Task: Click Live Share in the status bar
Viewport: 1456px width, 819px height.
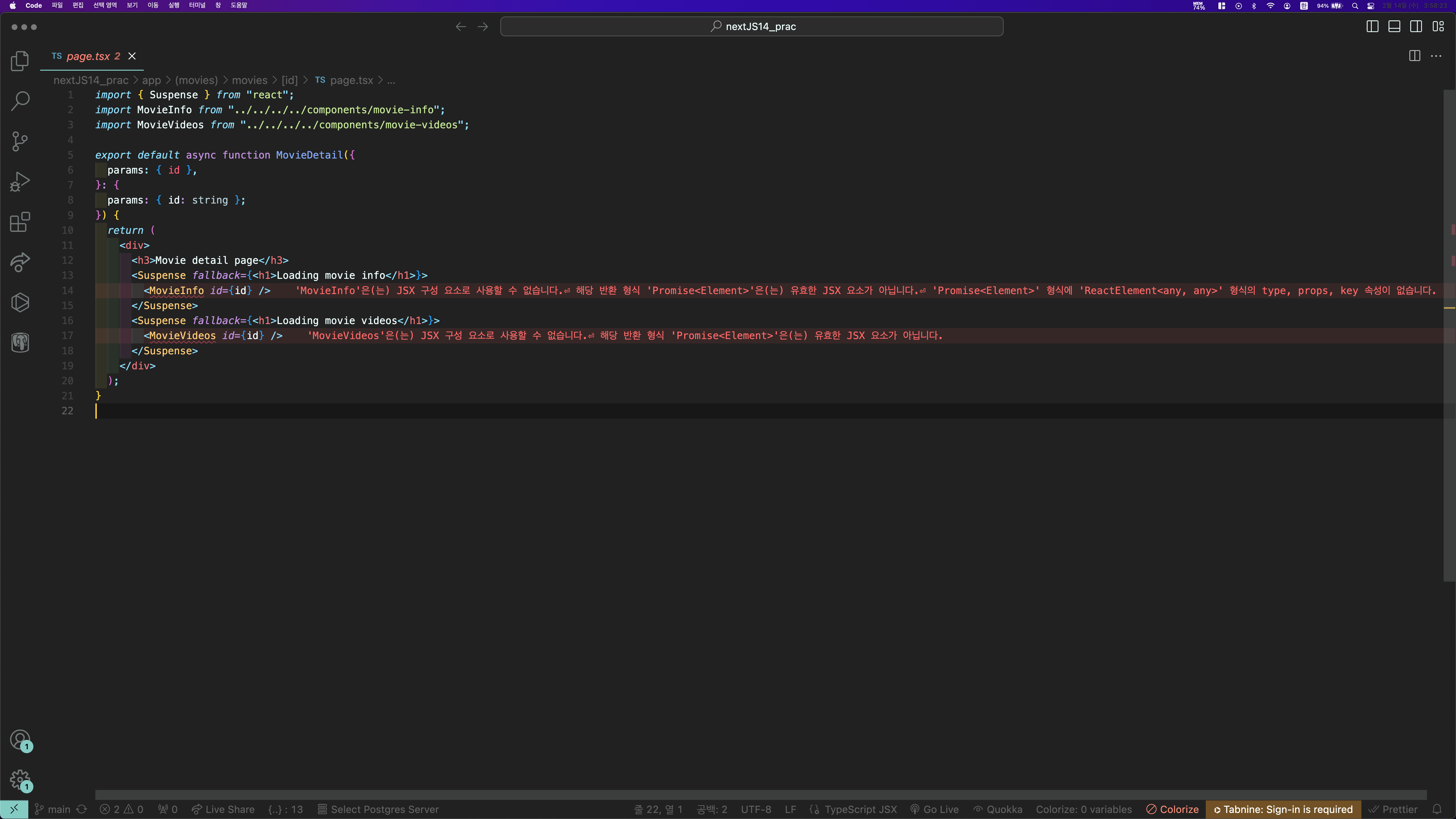Action: 223,809
